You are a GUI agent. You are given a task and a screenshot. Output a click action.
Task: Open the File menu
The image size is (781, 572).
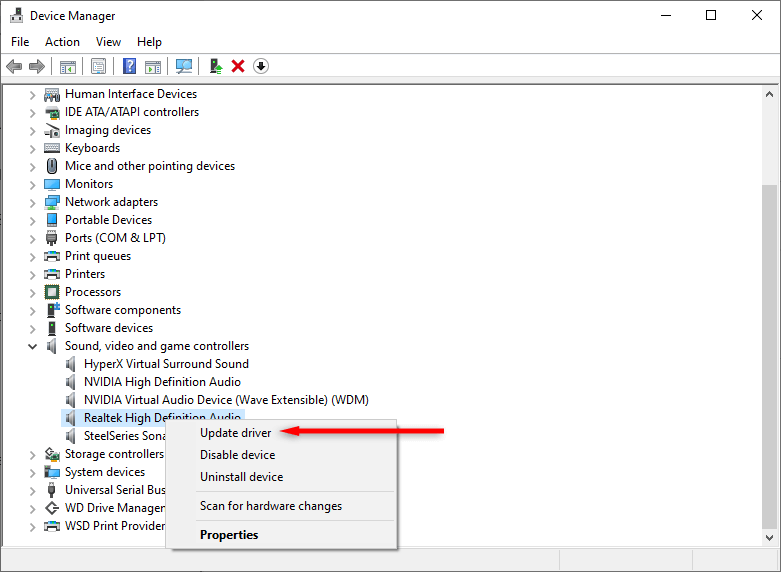pyautogui.click(x=20, y=42)
